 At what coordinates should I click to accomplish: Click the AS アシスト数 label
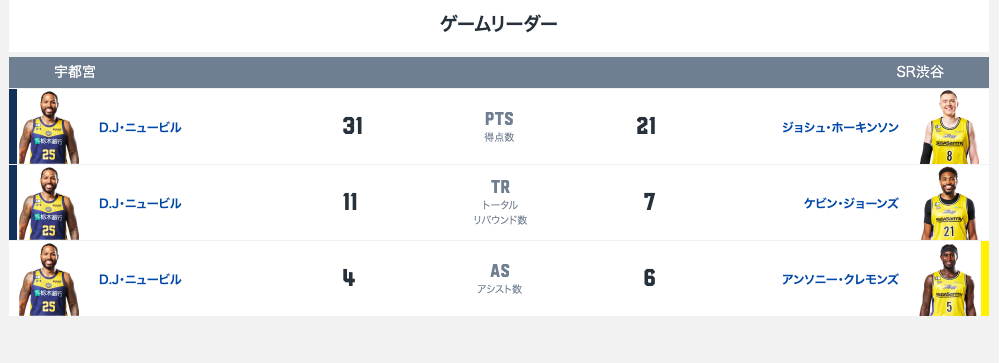coord(499,279)
